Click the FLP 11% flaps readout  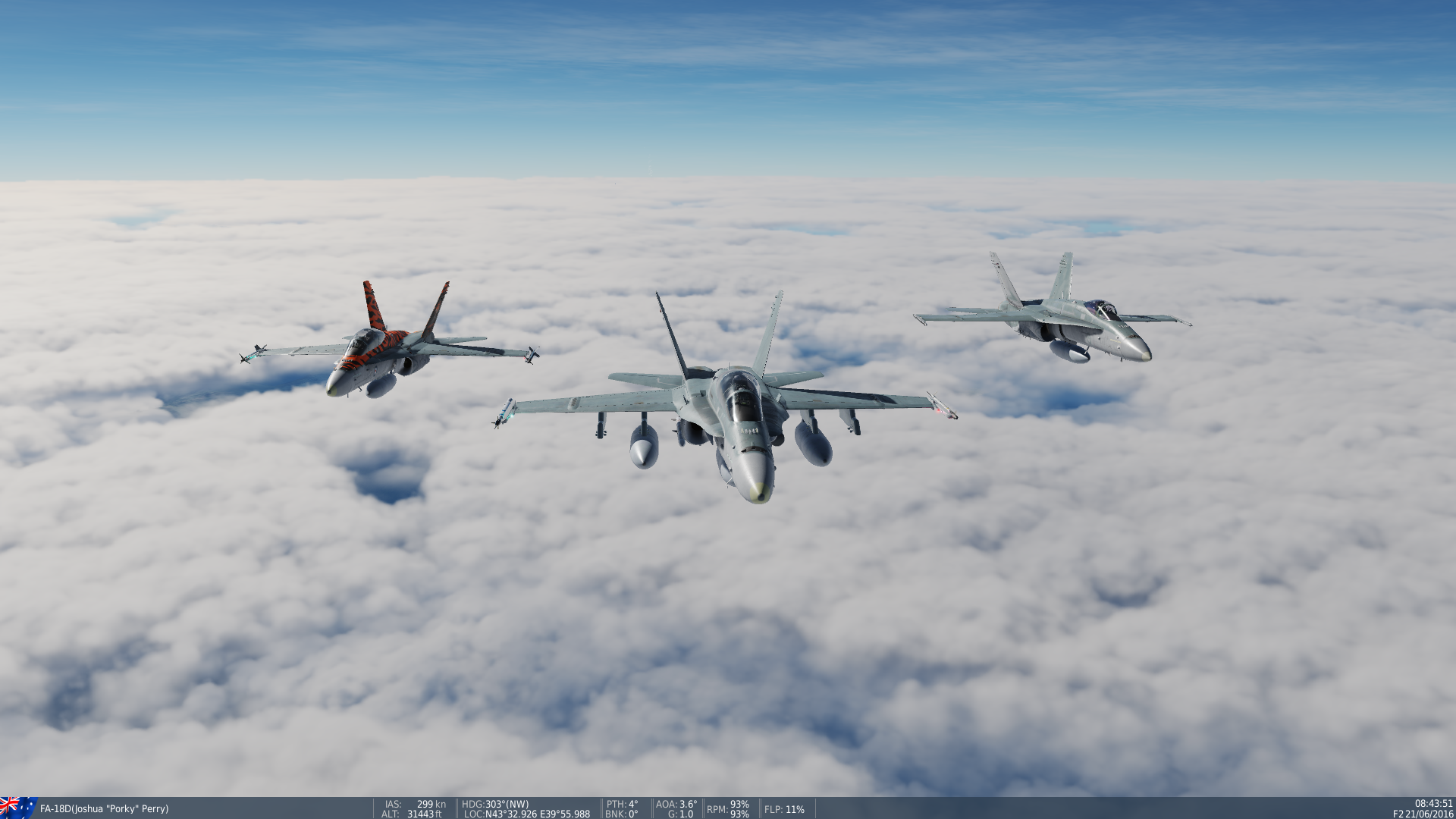pyautogui.click(x=784, y=809)
